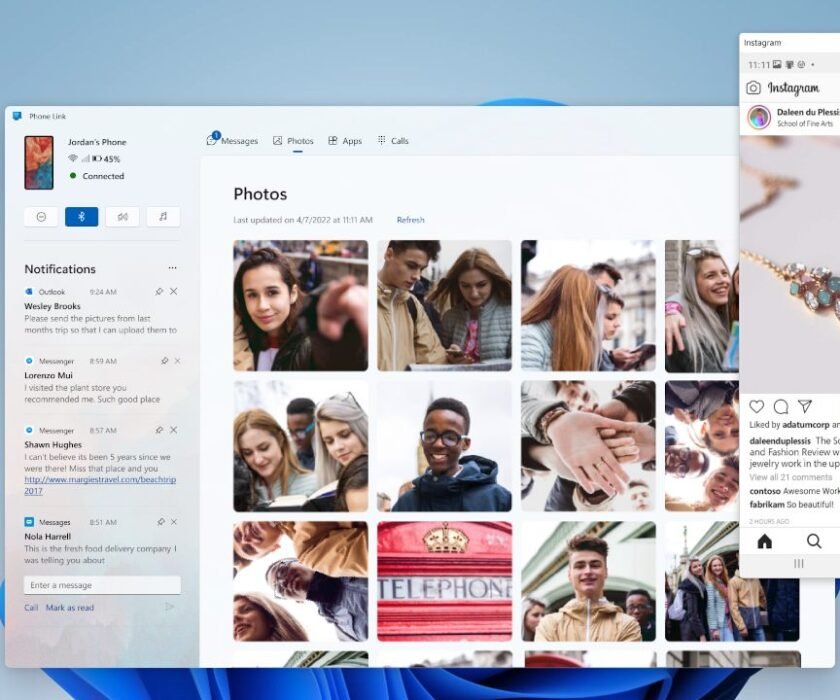840x700 pixels.
Task: Open the Apps tab
Action: (x=345, y=141)
